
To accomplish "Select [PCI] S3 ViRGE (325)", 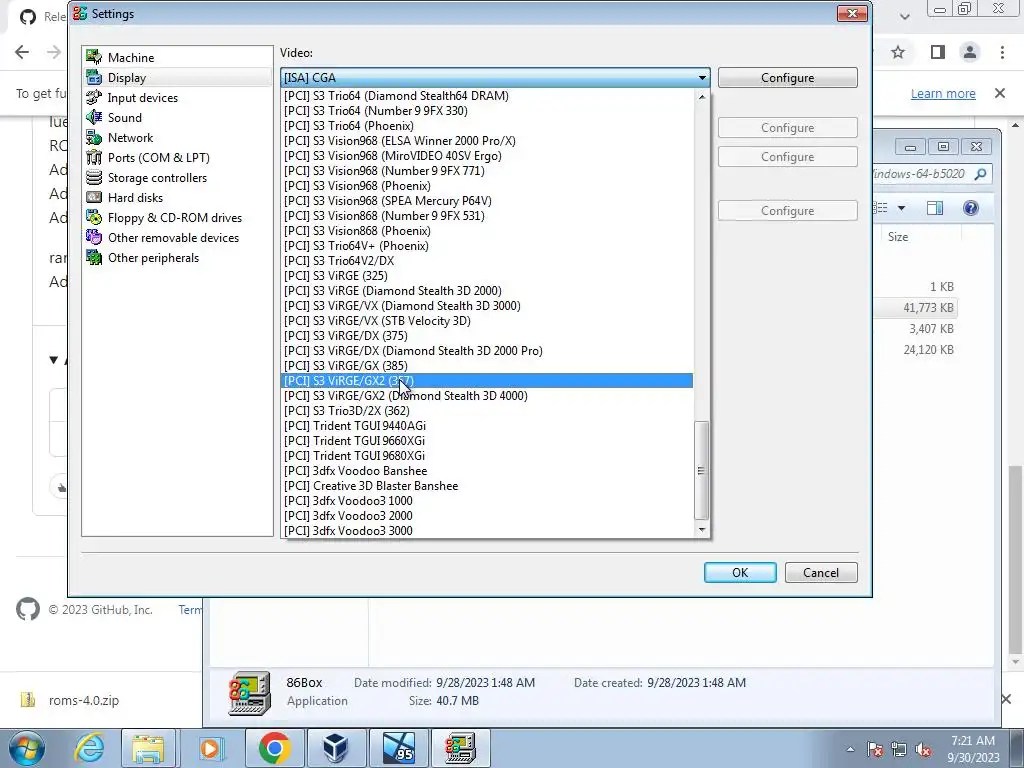I will [487, 276].
